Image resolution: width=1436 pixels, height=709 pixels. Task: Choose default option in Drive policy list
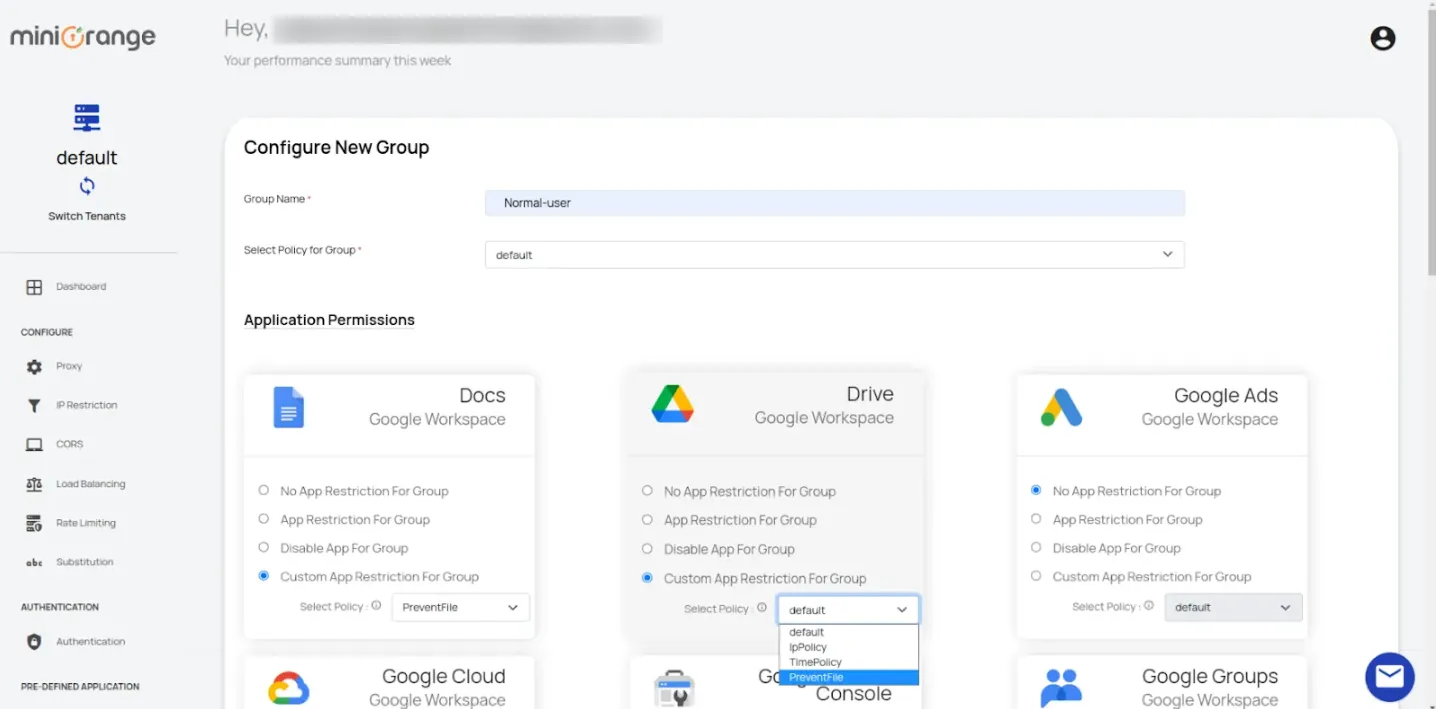point(848,632)
